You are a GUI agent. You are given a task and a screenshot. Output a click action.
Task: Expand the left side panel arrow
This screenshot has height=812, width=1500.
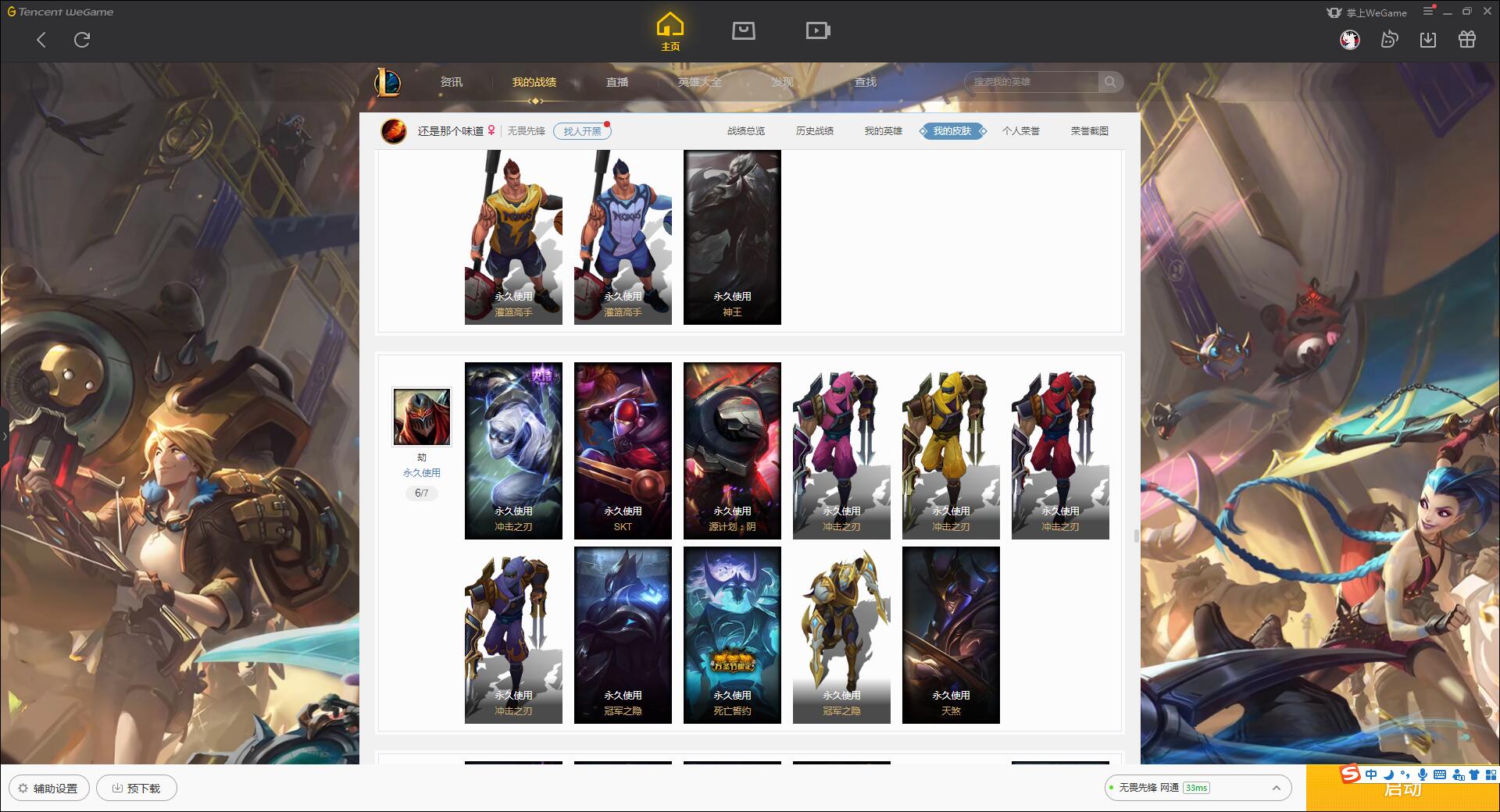click(4, 436)
